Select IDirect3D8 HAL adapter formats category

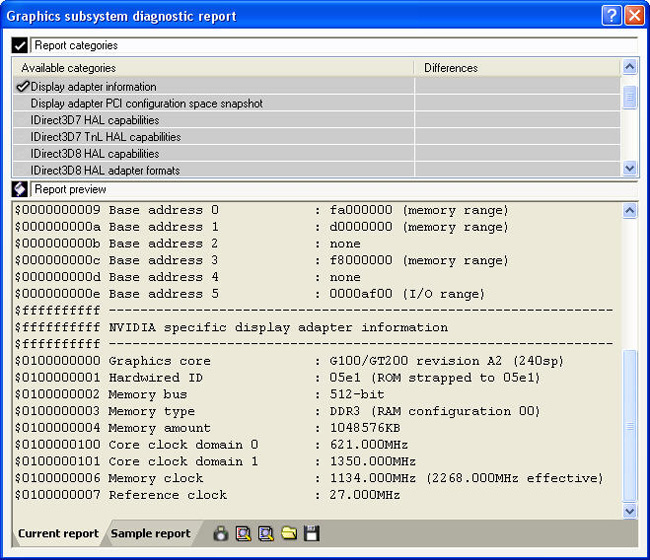[x=317, y=170]
